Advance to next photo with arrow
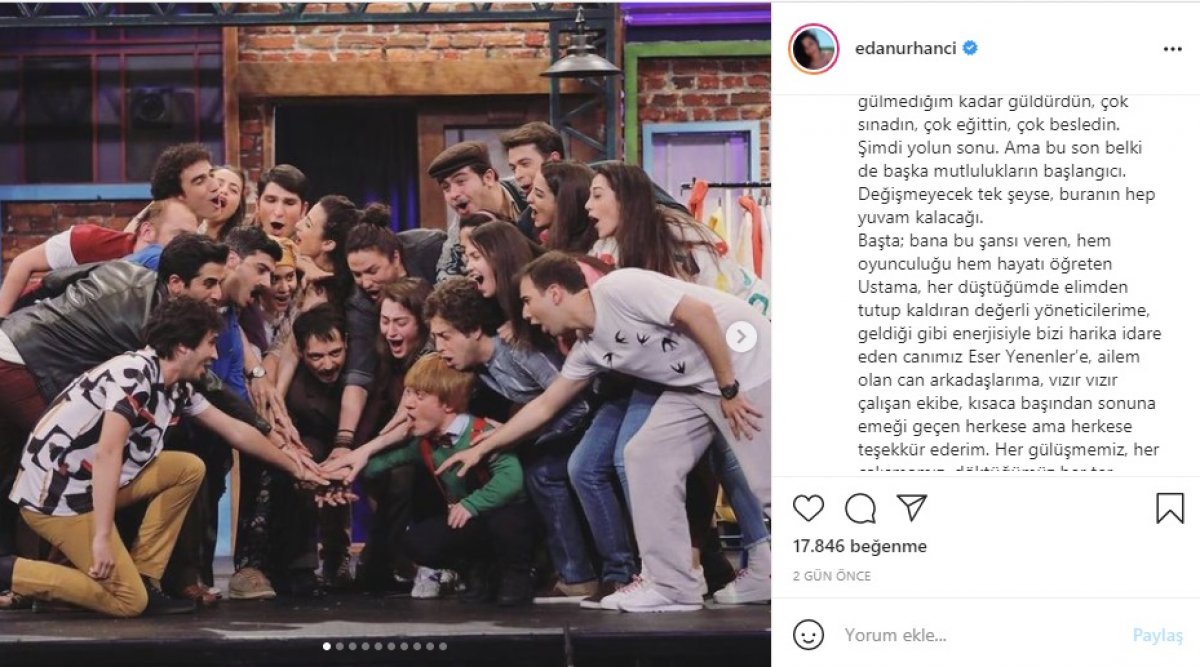The image size is (1200, 667). 741,337
